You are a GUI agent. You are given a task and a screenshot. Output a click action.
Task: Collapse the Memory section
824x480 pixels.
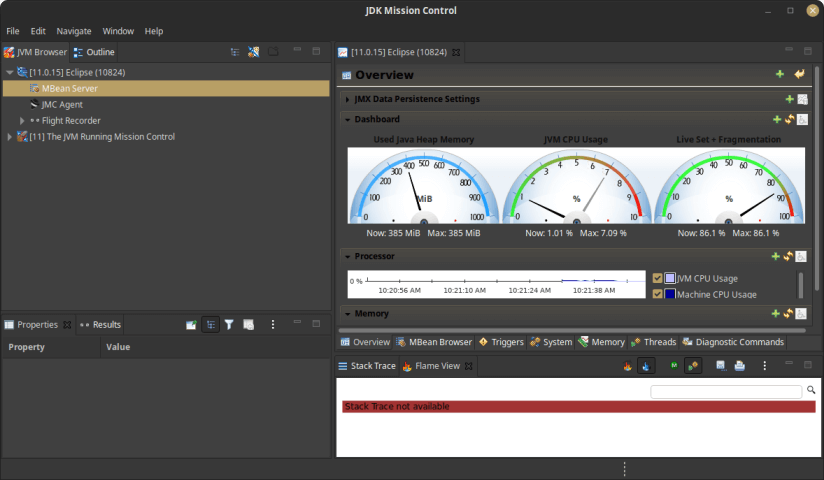[x=347, y=314]
